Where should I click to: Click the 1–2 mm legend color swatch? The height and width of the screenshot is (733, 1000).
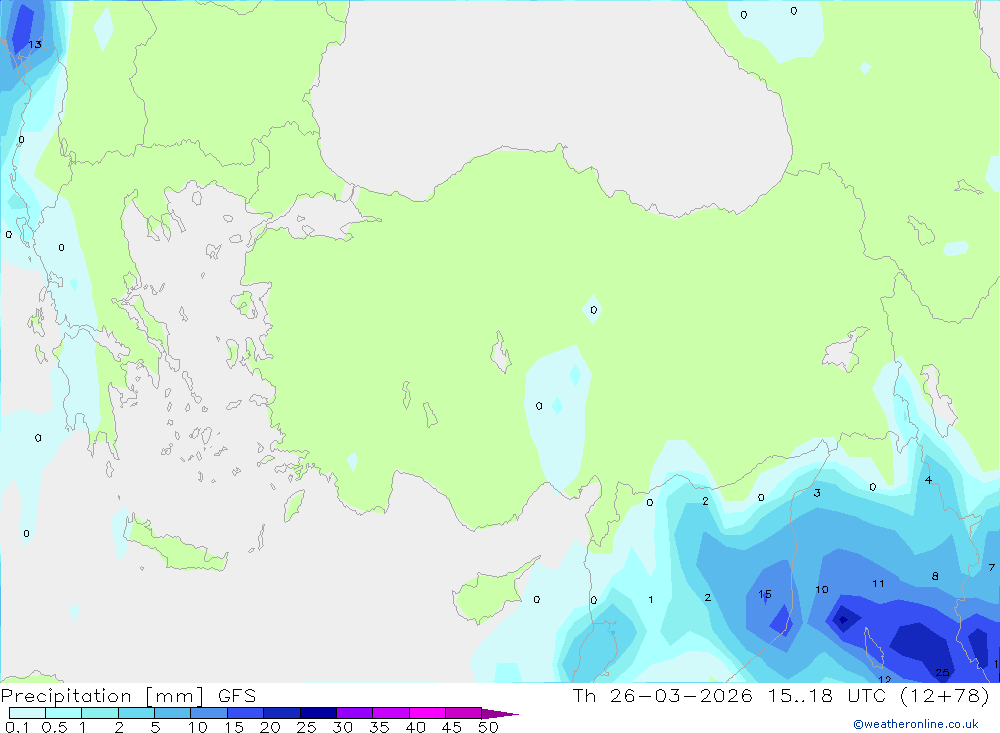tap(100, 713)
